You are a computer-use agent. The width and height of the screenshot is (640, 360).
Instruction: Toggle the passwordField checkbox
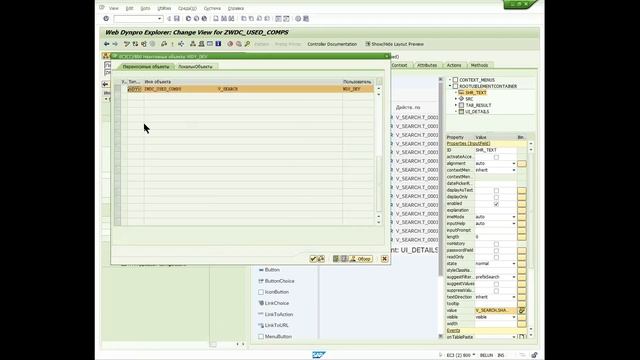tap(496, 251)
